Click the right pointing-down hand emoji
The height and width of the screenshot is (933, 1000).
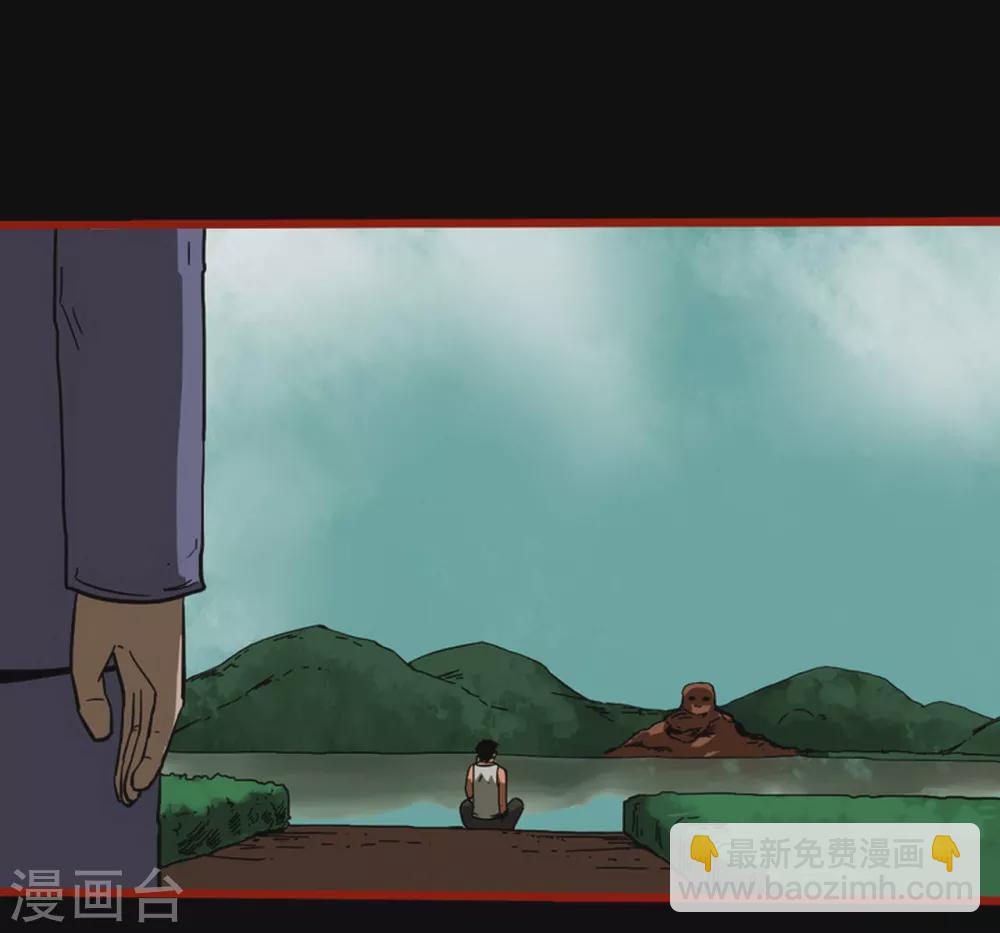point(945,853)
